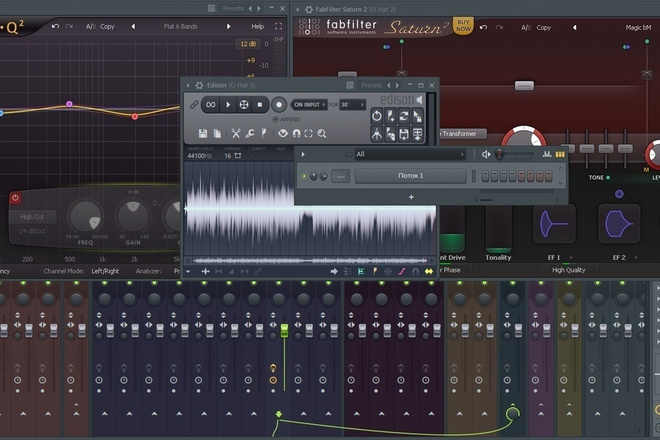The height and width of the screenshot is (440, 660).
Task: Open the mixer target selector for Поток 1
Action: (x=341, y=176)
